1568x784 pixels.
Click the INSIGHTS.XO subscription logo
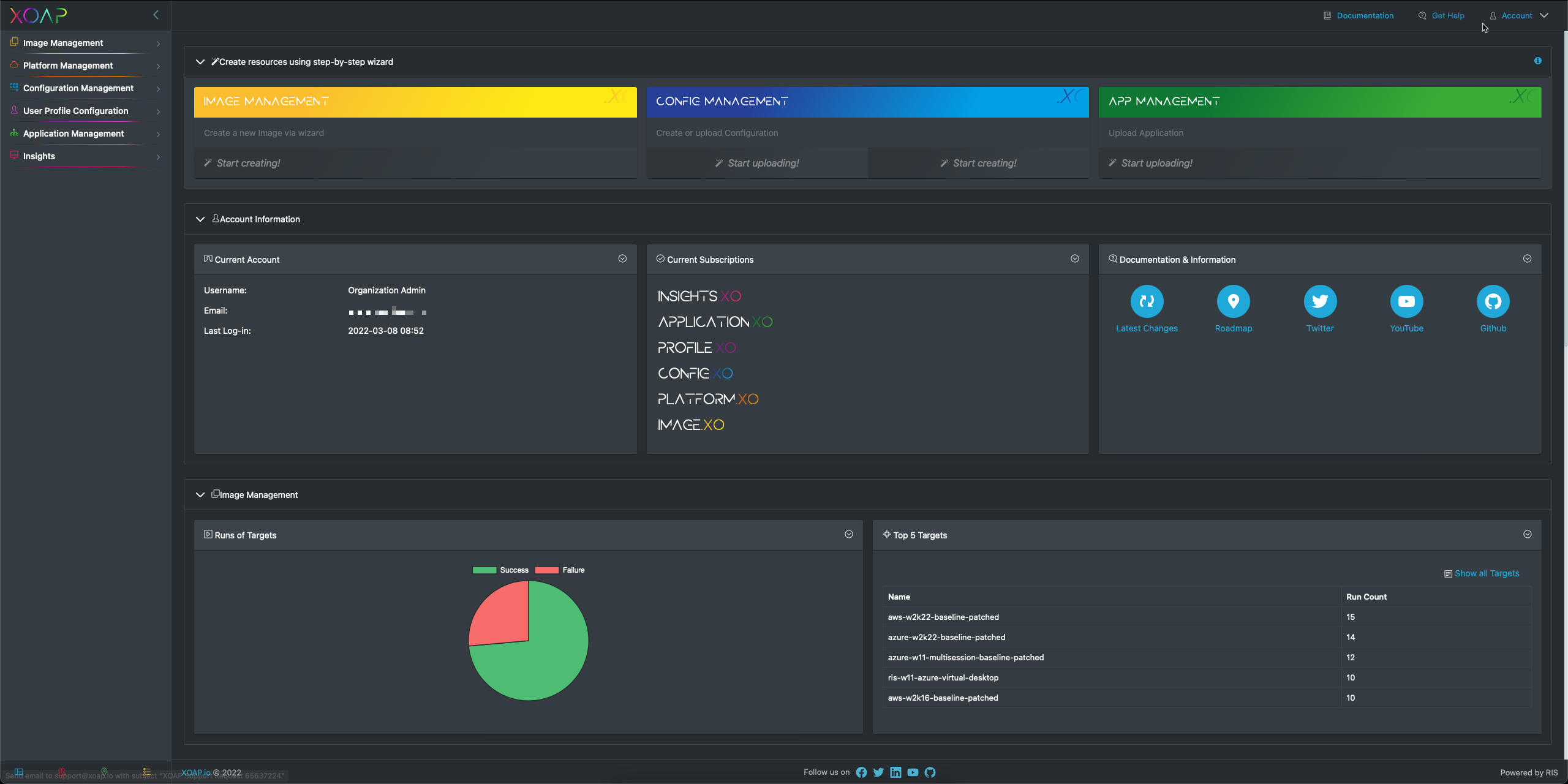pos(699,296)
